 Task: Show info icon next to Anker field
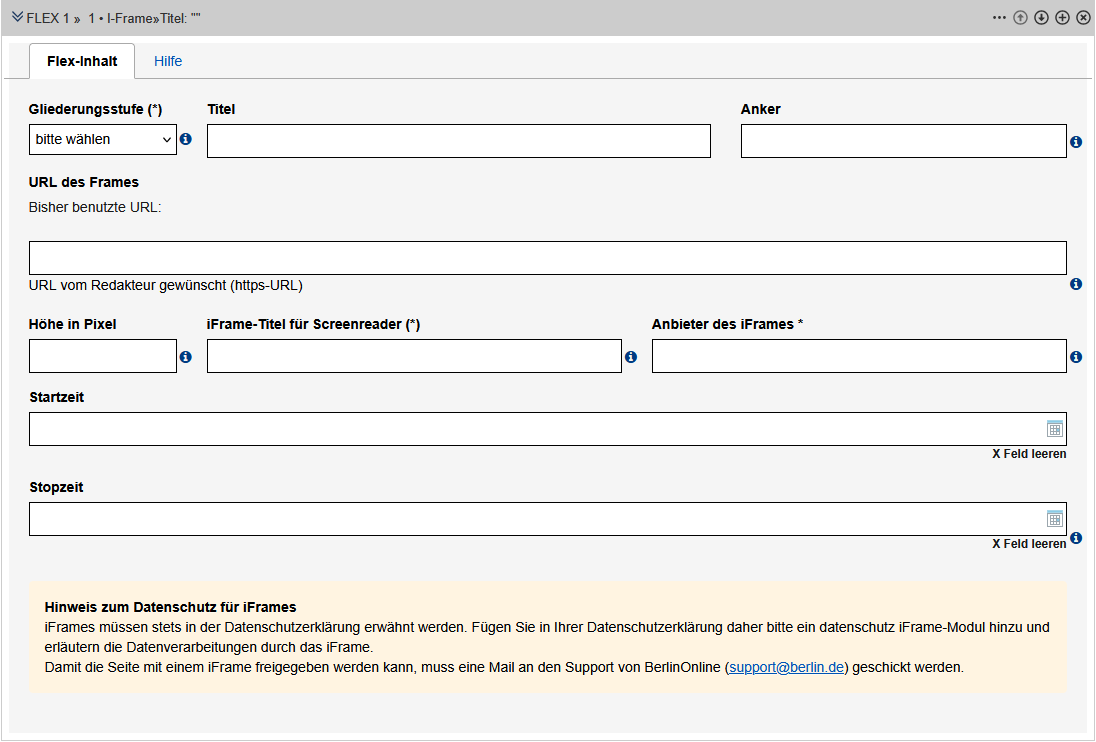[x=1076, y=142]
